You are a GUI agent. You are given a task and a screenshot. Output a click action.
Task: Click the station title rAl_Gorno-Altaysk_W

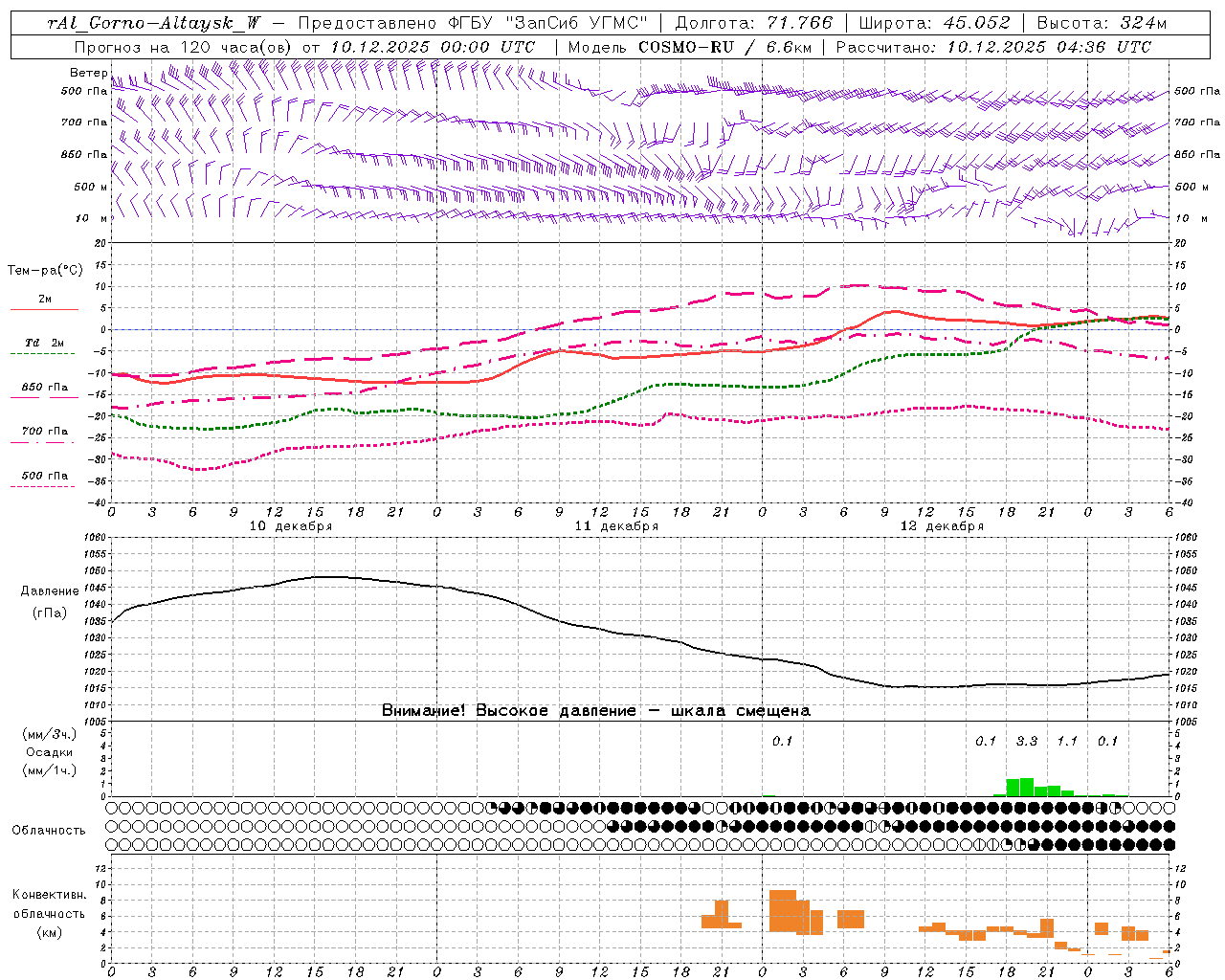click(x=153, y=23)
